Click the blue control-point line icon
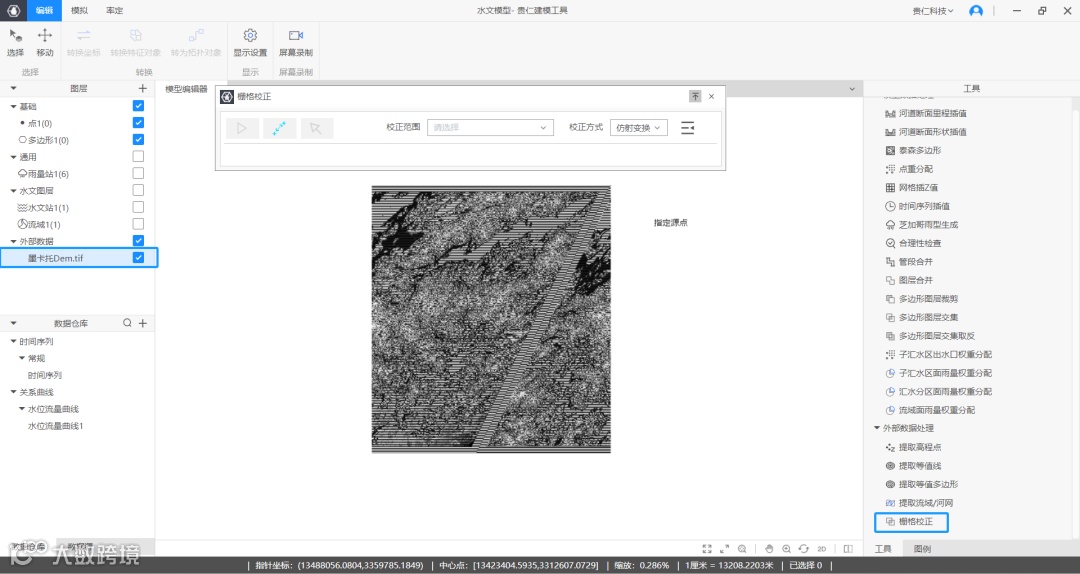This screenshot has height=574, width=1080. pyautogui.click(x=280, y=128)
